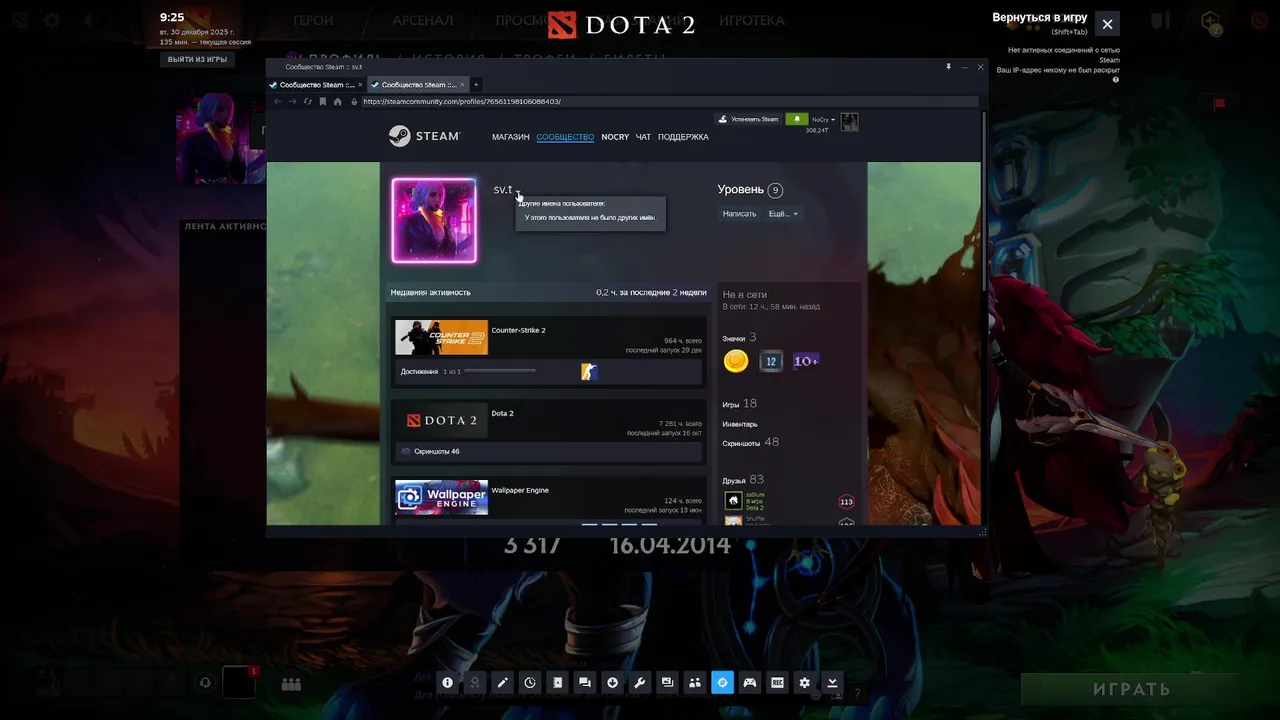The width and height of the screenshot is (1280, 720).
Task: Click the purple '10+' badge
Action: pyautogui.click(x=806, y=361)
